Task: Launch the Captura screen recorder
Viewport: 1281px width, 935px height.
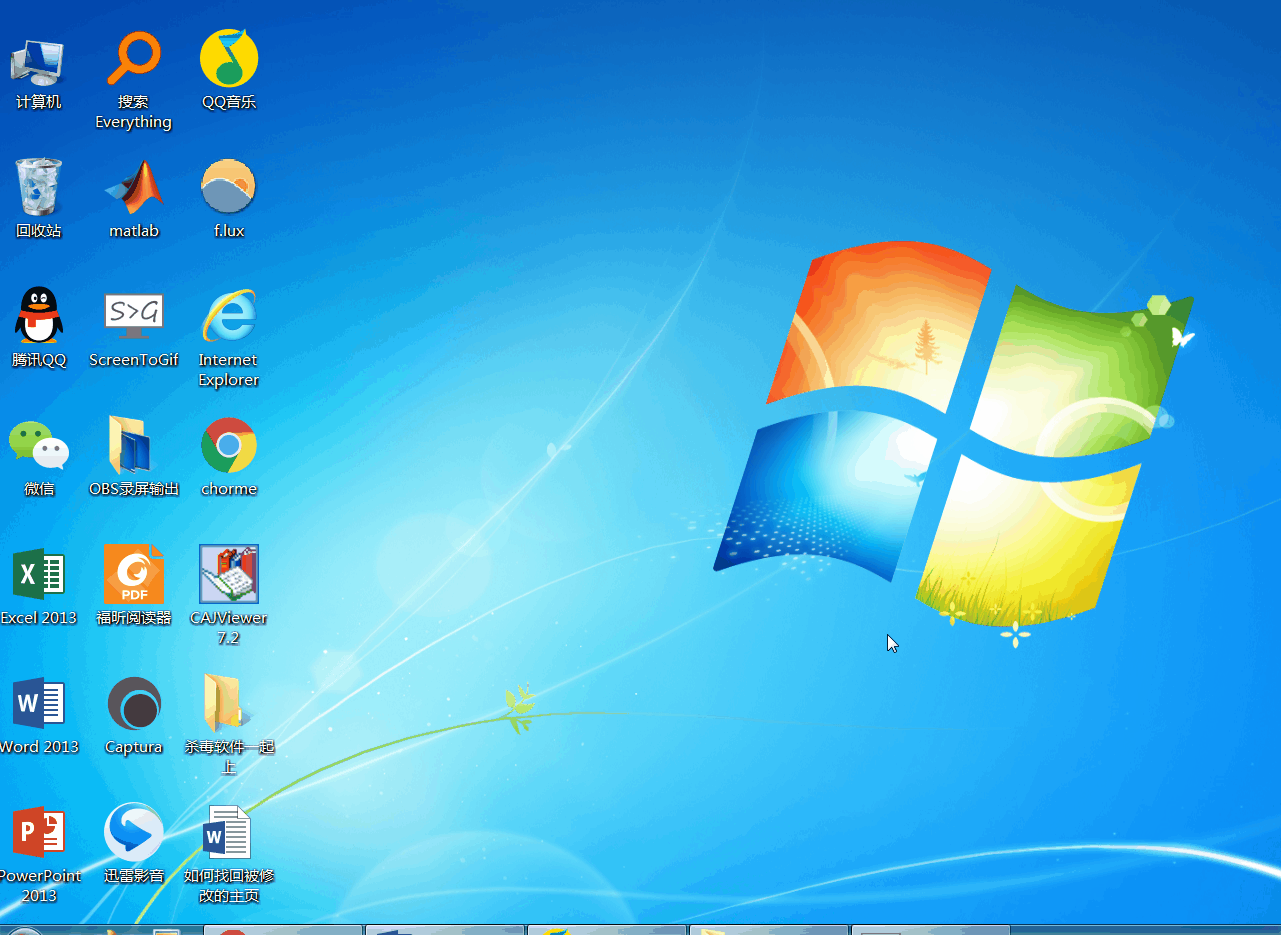Action: click(134, 702)
